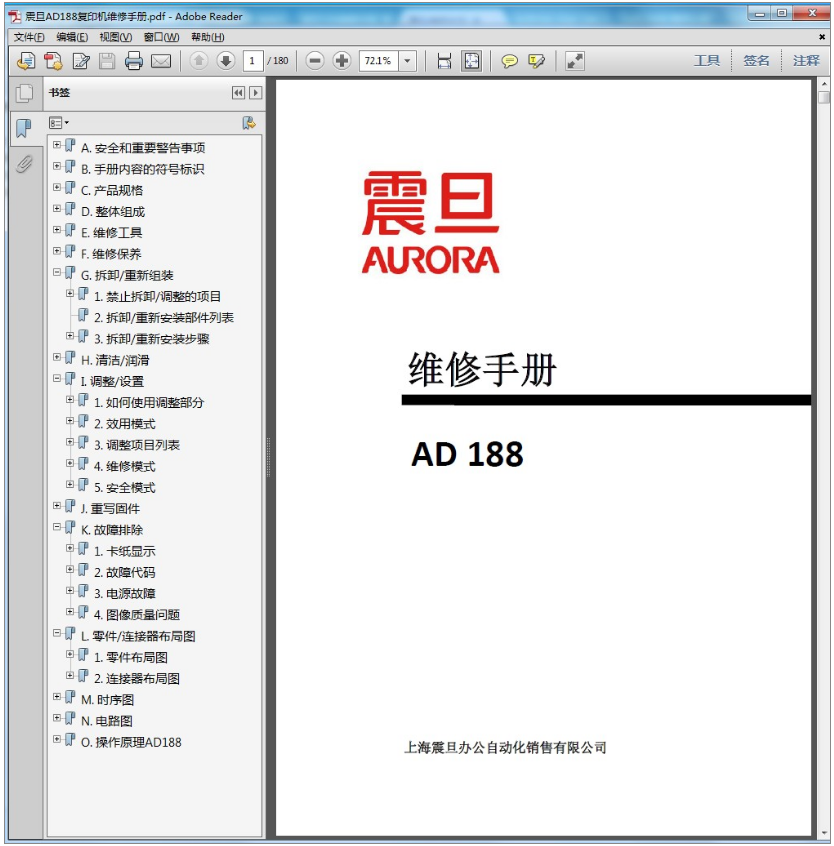
Task: Open bookmark 4. 维修模式
Action: point(125,467)
